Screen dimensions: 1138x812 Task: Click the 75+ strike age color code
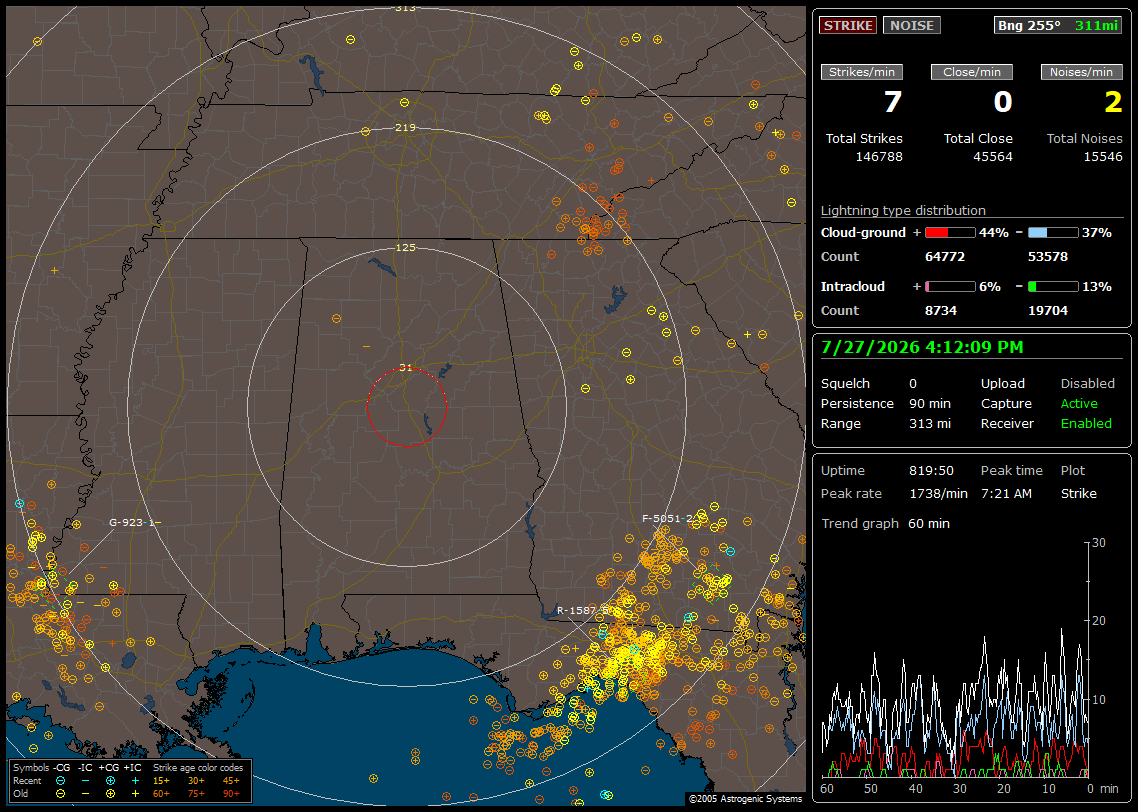coord(196,794)
